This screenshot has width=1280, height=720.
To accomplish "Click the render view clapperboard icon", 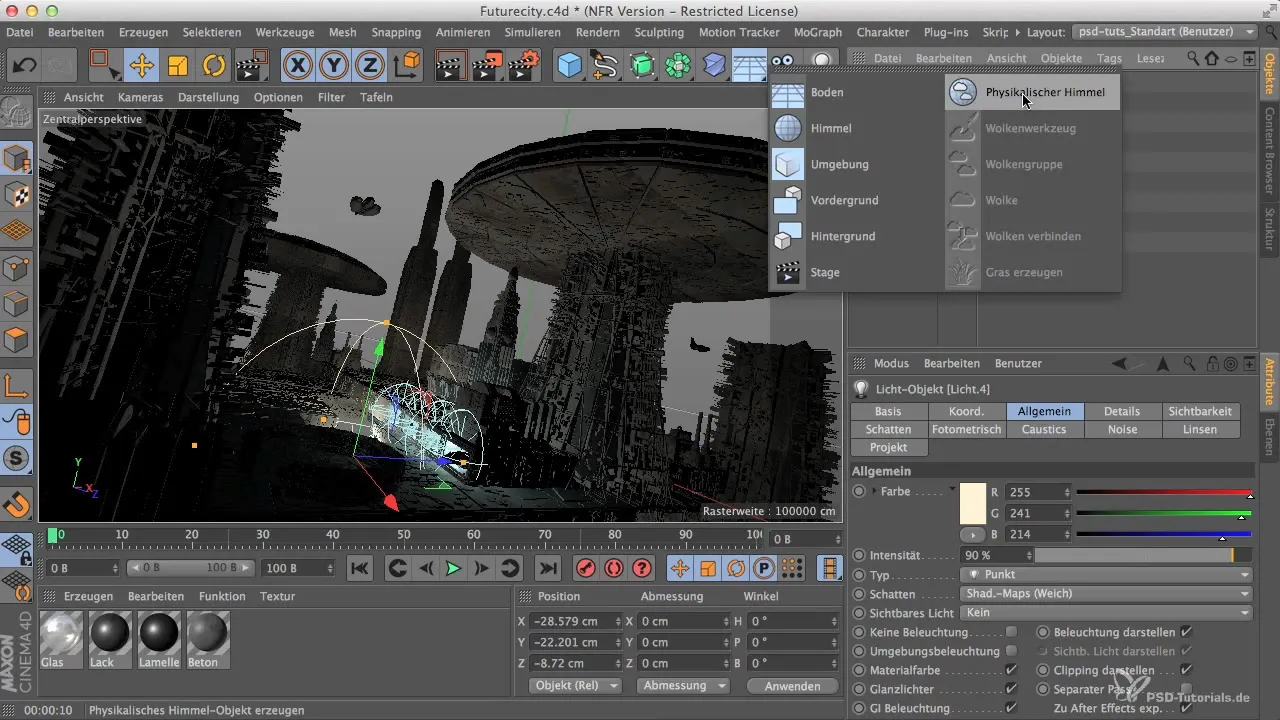I will 453,66.
